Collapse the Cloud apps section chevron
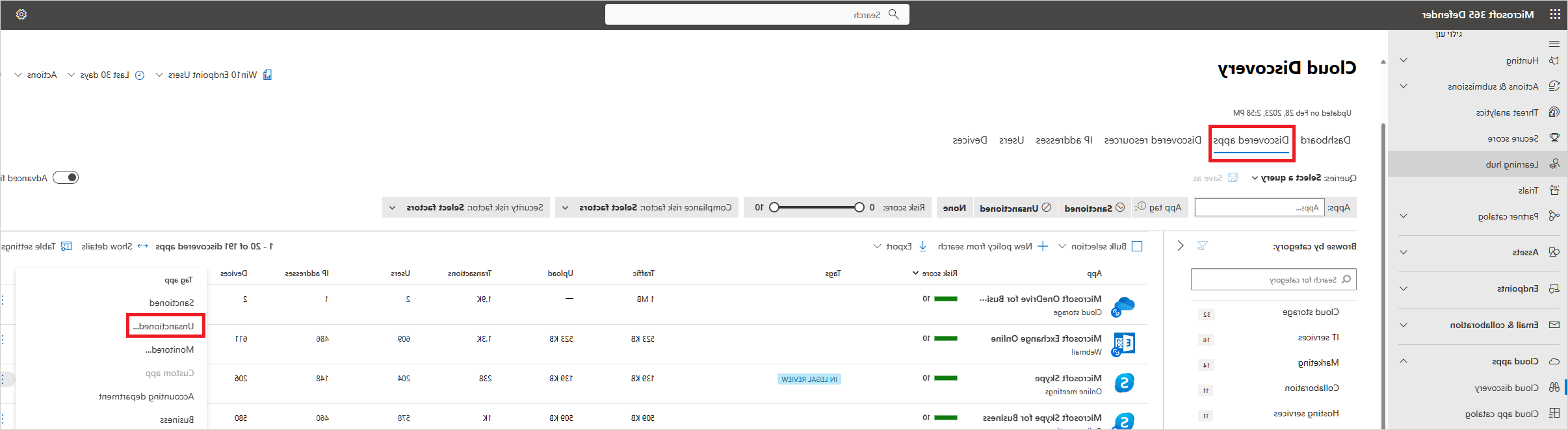The height and width of the screenshot is (430, 1568). pyautogui.click(x=1404, y=361)
